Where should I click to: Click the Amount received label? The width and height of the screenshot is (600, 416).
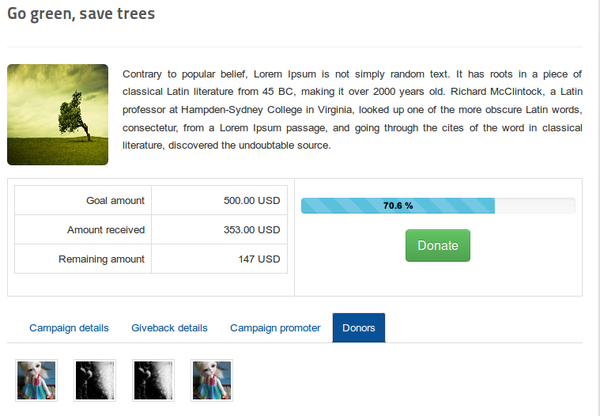(106, 230)
